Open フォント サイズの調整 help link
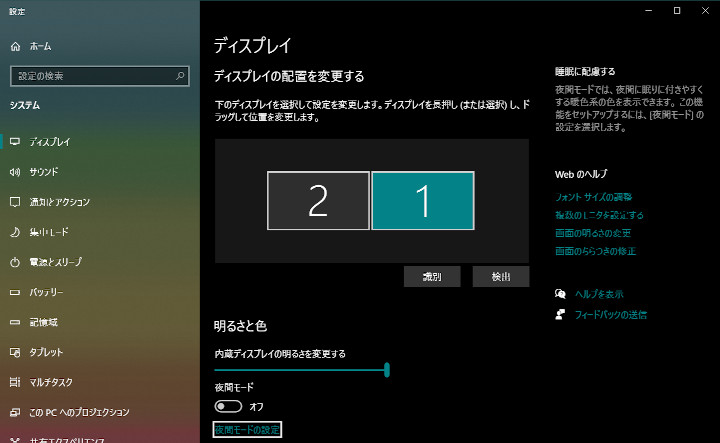This screenshot has width=720, height=443. (593, 197)
